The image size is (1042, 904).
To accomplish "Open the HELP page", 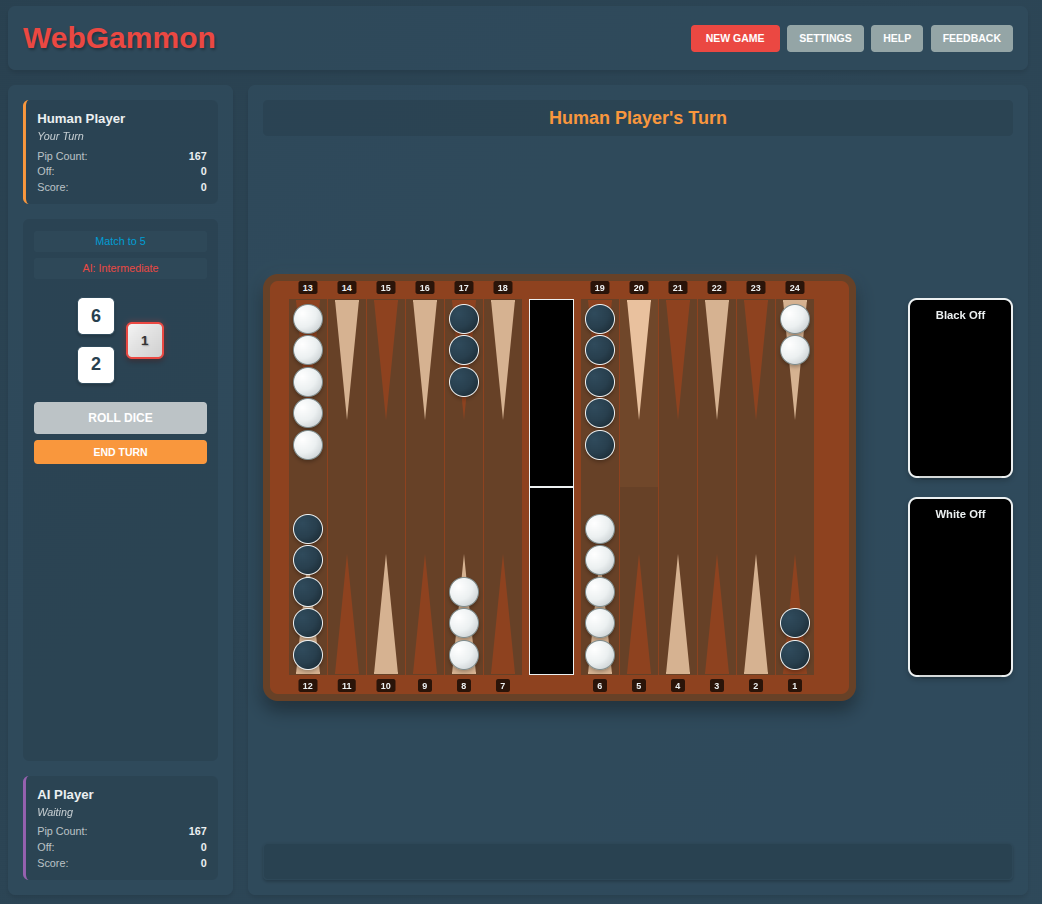I will click(896, 38).
